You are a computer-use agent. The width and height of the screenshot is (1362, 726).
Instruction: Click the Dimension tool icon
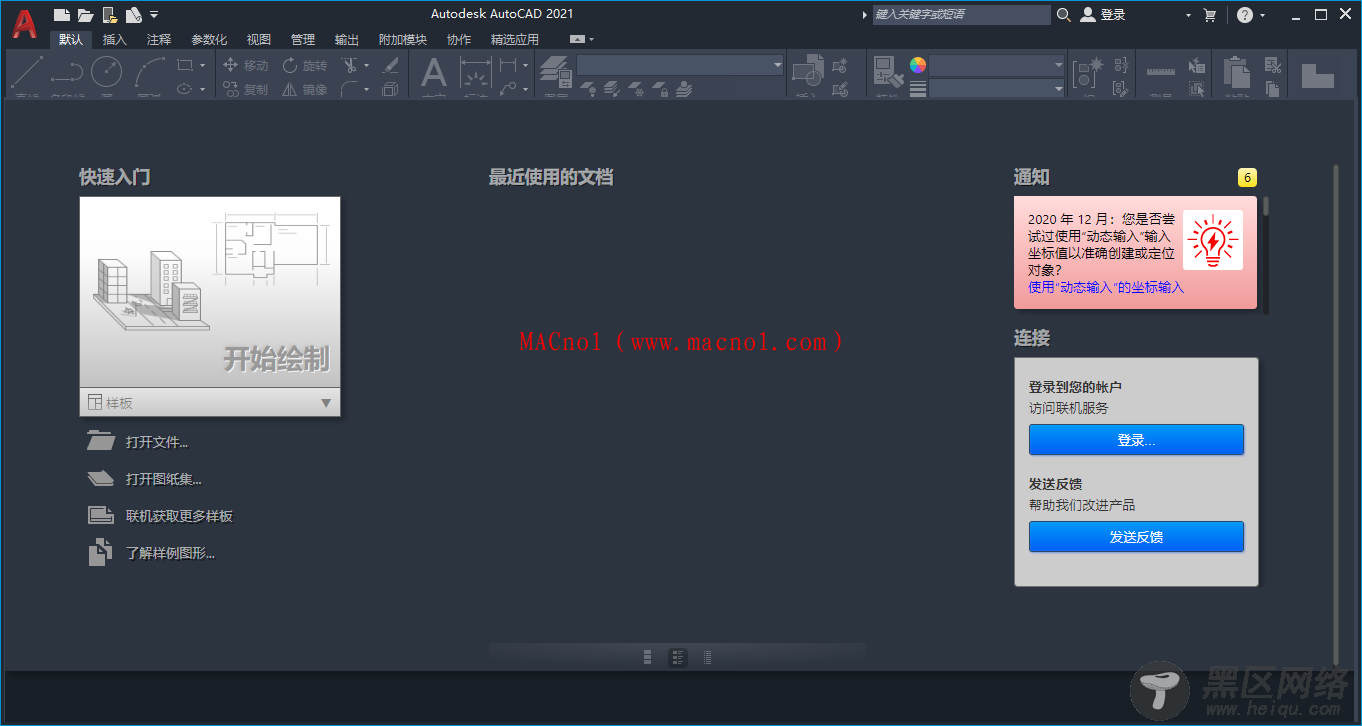pyautogui.click(x=475, y=73)
